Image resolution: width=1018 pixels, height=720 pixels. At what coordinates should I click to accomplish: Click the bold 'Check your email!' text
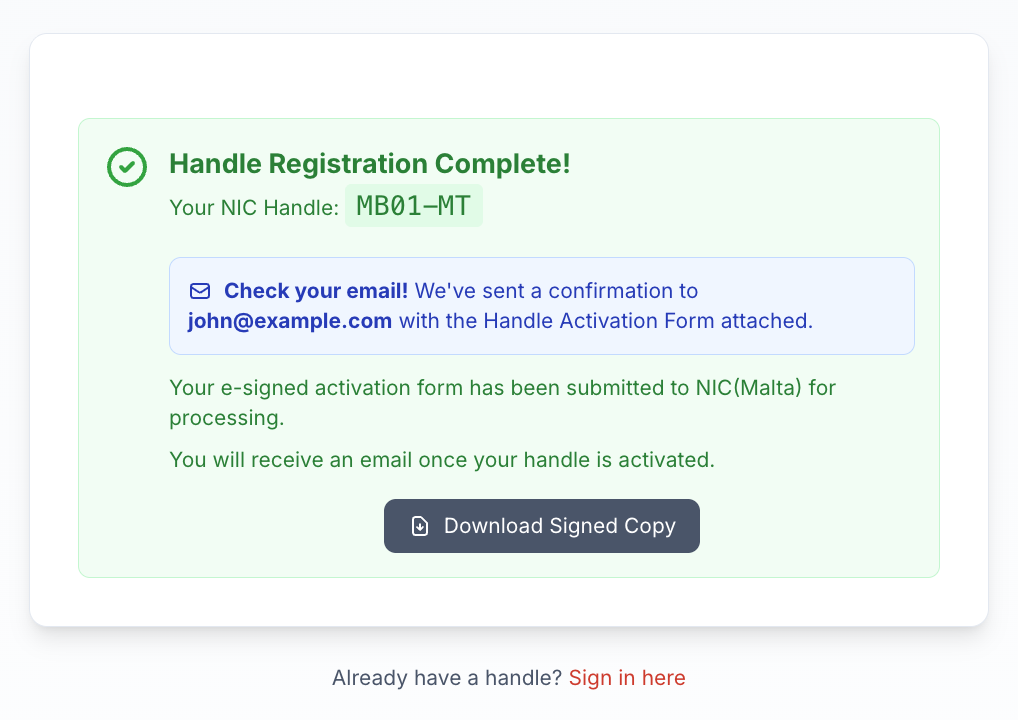coord(316,291)
